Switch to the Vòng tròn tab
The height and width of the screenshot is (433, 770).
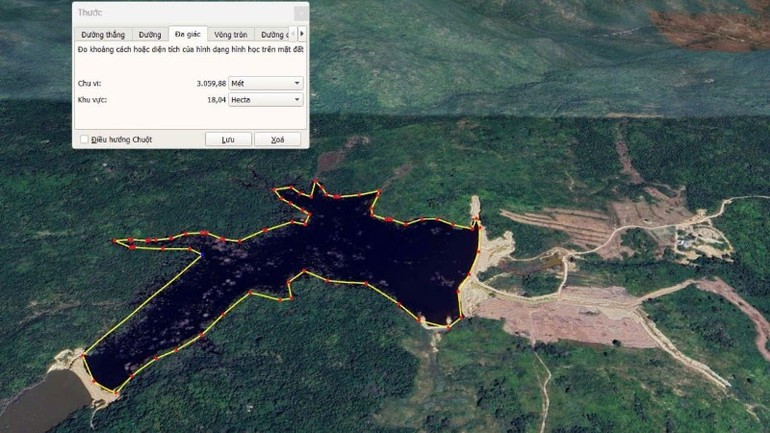click(230, 34)
